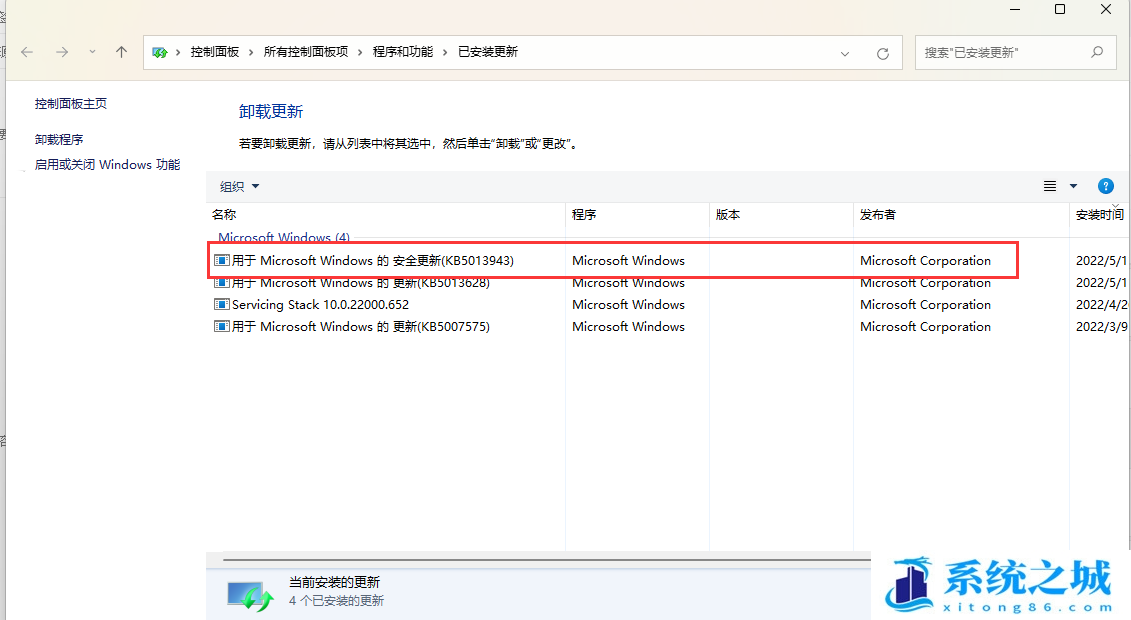Screen dimensions: 1131x620
Task: Click Microsoft Windows program cell for Servicing Stack
Action: [628, 304]
